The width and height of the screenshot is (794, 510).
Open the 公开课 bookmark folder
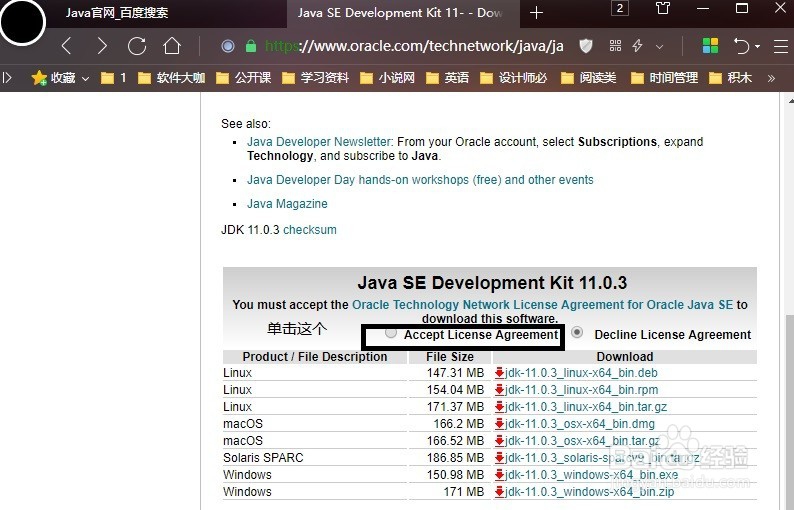point(244,77)
